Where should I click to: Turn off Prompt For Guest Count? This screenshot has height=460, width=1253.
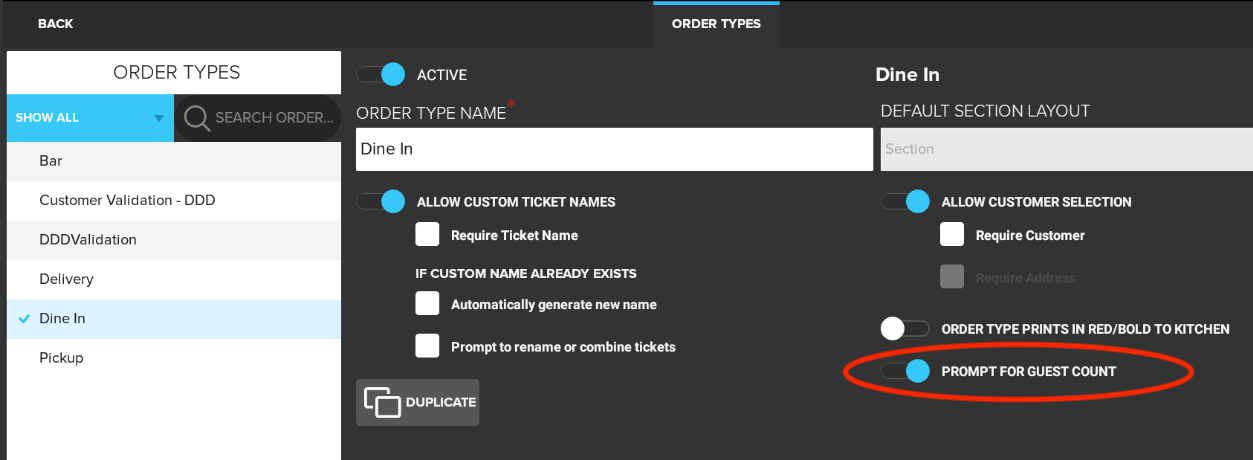[906, 371]
